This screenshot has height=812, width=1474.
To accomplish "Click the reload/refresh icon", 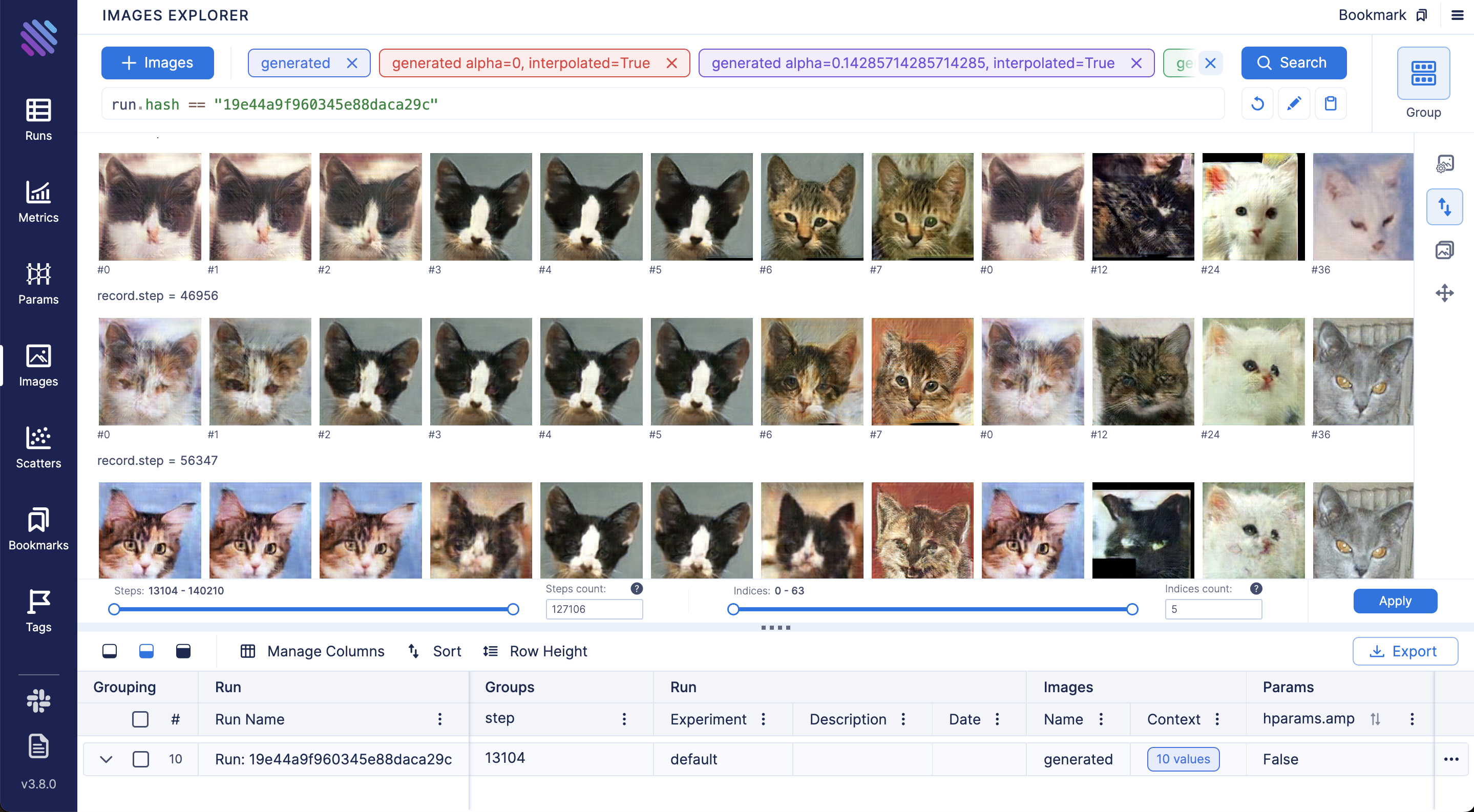I will (x=1257, y=103).
